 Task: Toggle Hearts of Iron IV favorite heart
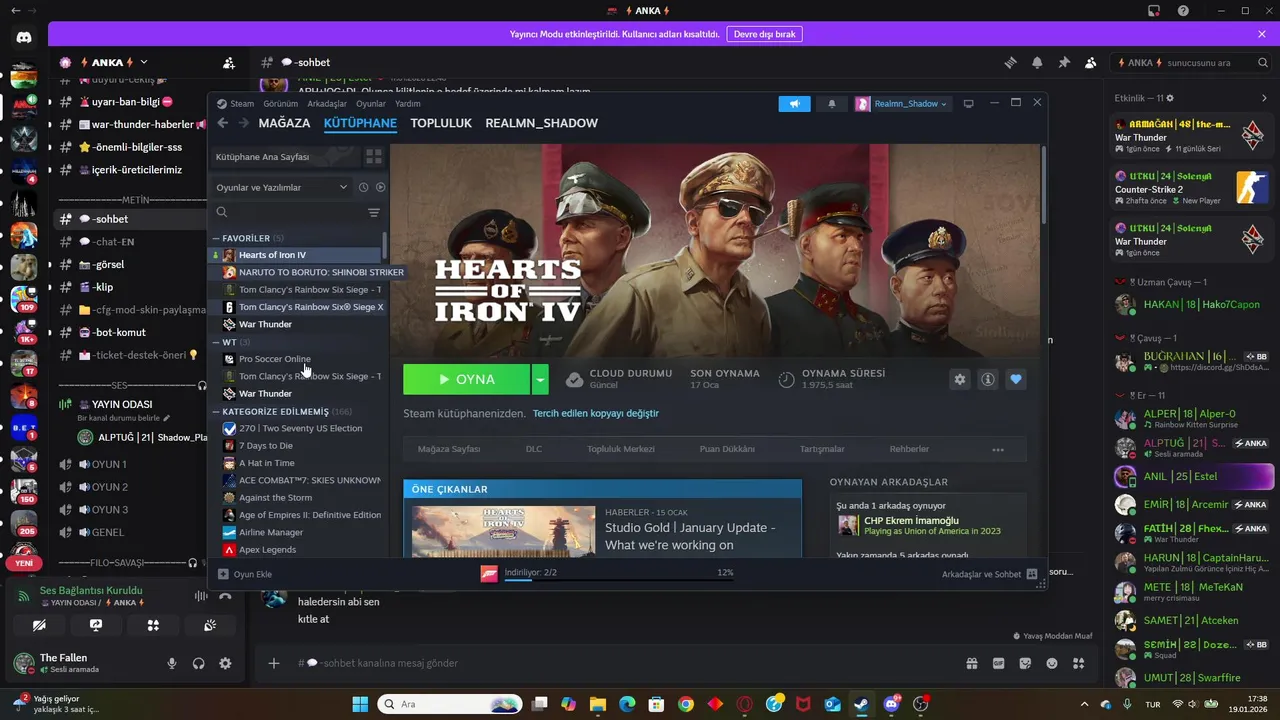1016,380
